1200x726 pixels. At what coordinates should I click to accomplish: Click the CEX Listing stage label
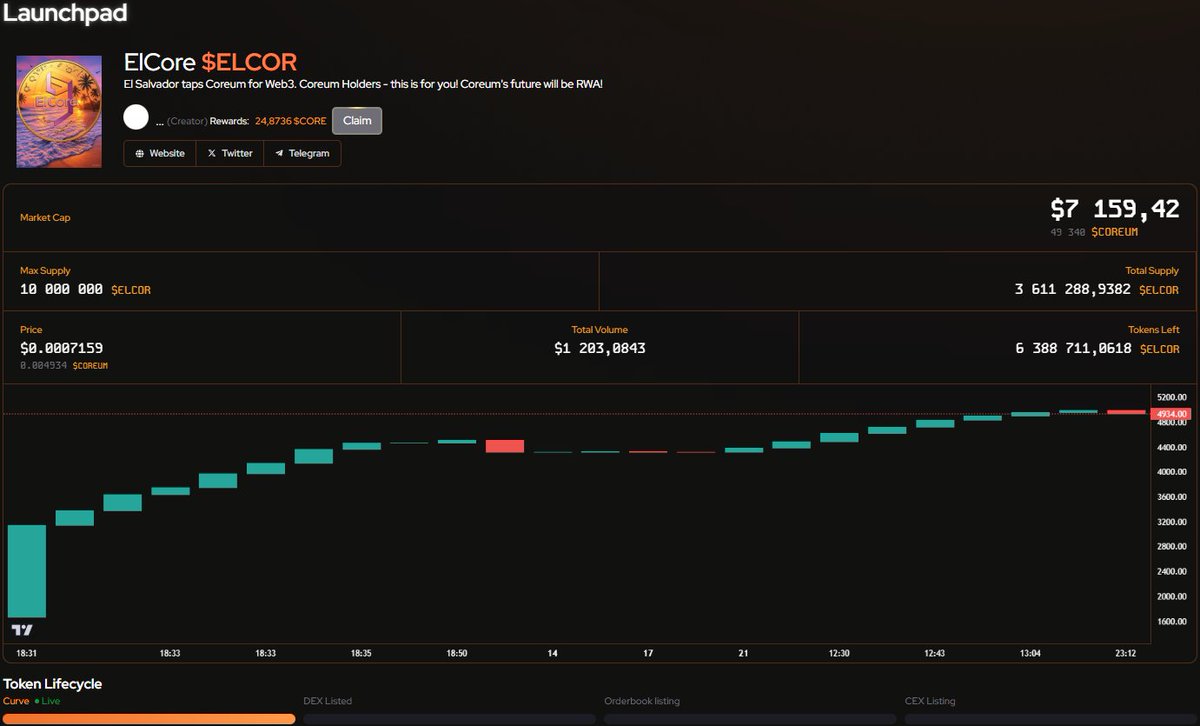point(930,701)
